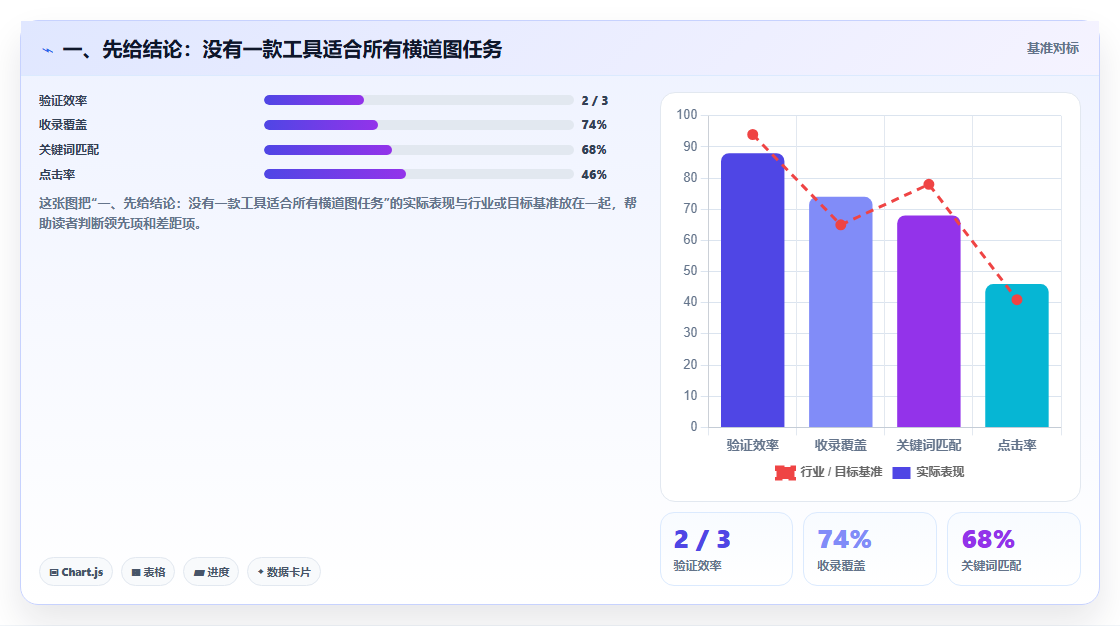Screen dimensions: 1120x626
Task: Click the red benchmark point above 验证效率
Action: click(x=753, y=134)
